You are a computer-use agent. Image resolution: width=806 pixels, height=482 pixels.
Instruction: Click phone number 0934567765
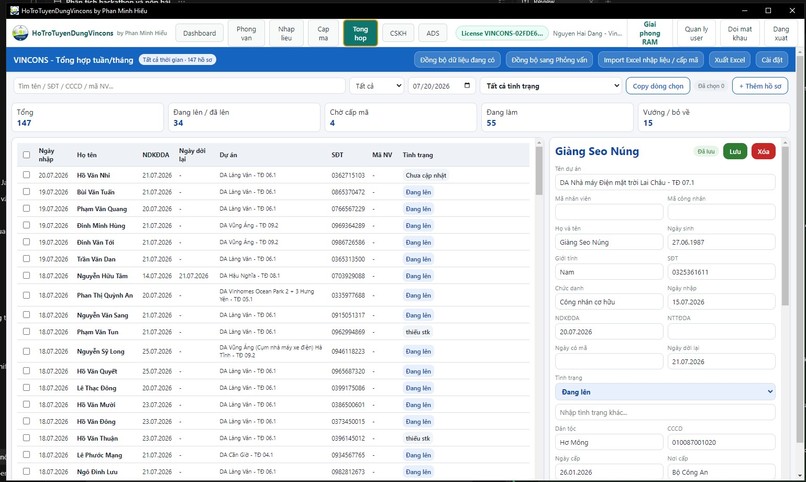[x=348, y=455]
